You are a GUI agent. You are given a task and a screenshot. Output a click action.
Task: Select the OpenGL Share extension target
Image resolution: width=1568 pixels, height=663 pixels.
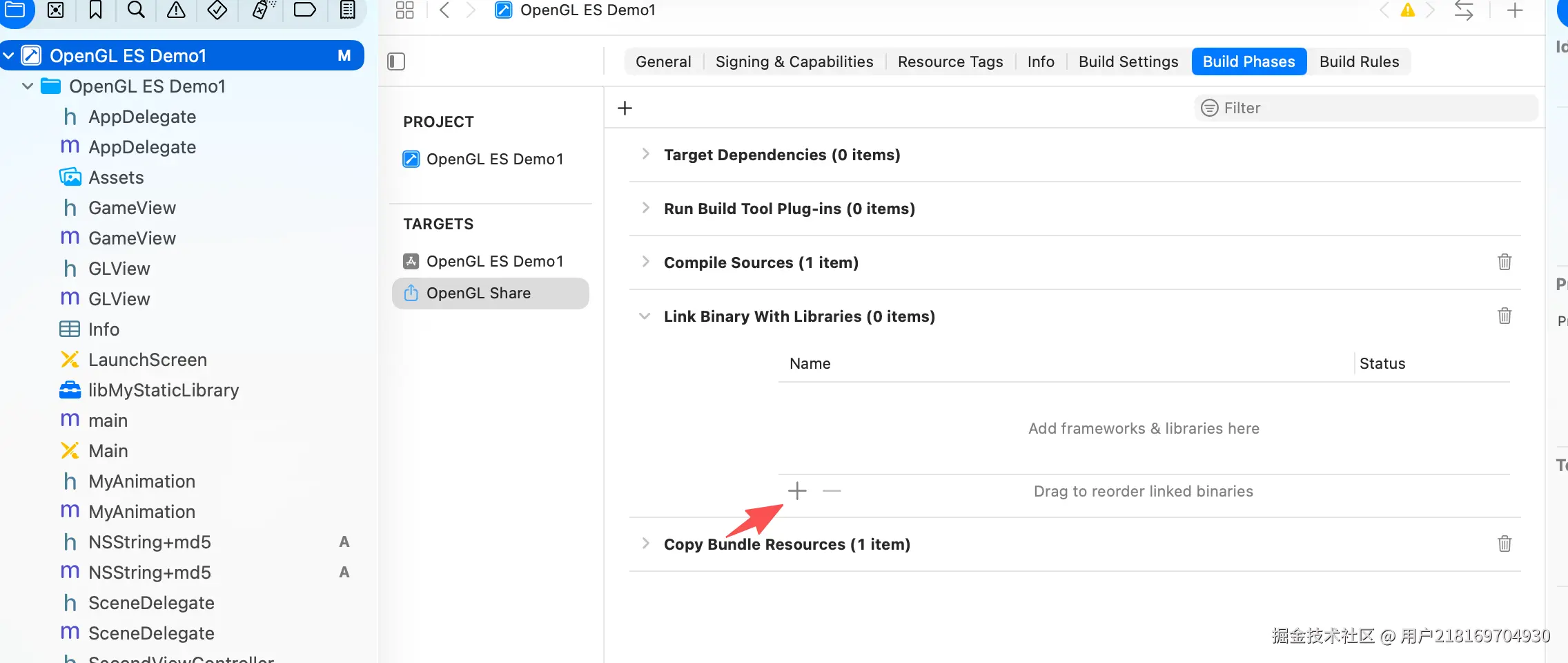[491, 293]
